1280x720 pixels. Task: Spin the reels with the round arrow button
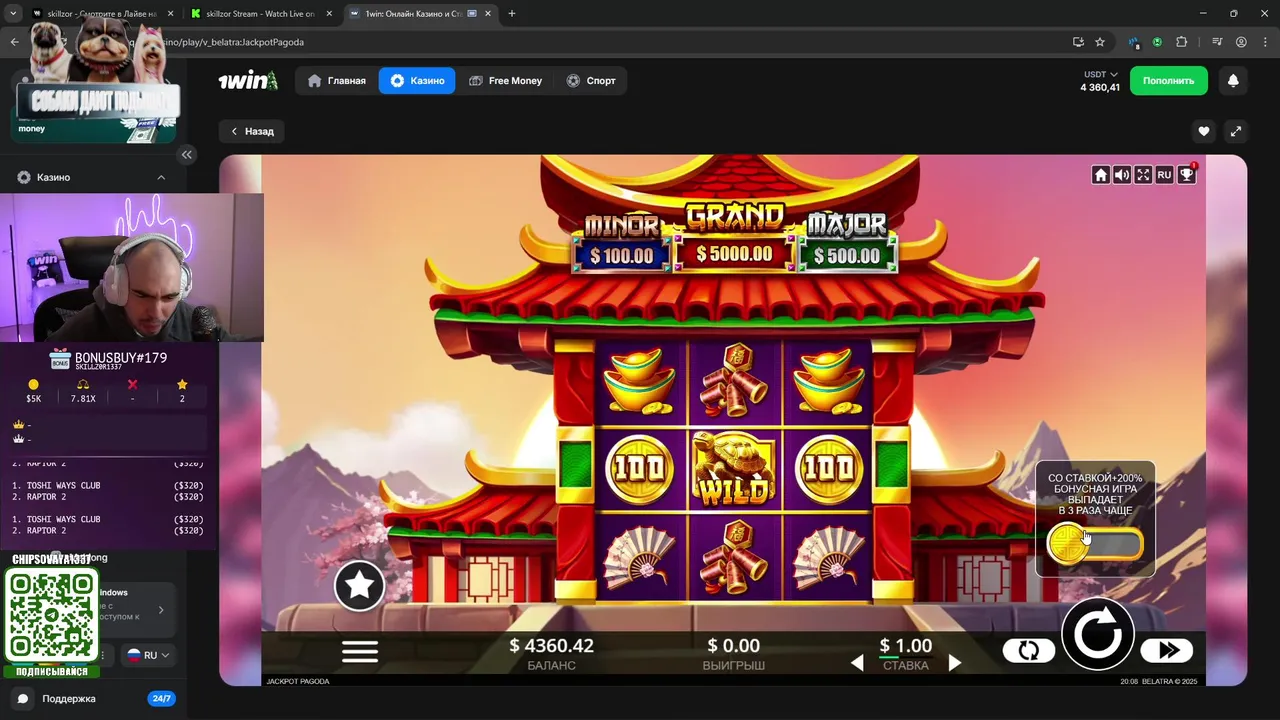1098,634
